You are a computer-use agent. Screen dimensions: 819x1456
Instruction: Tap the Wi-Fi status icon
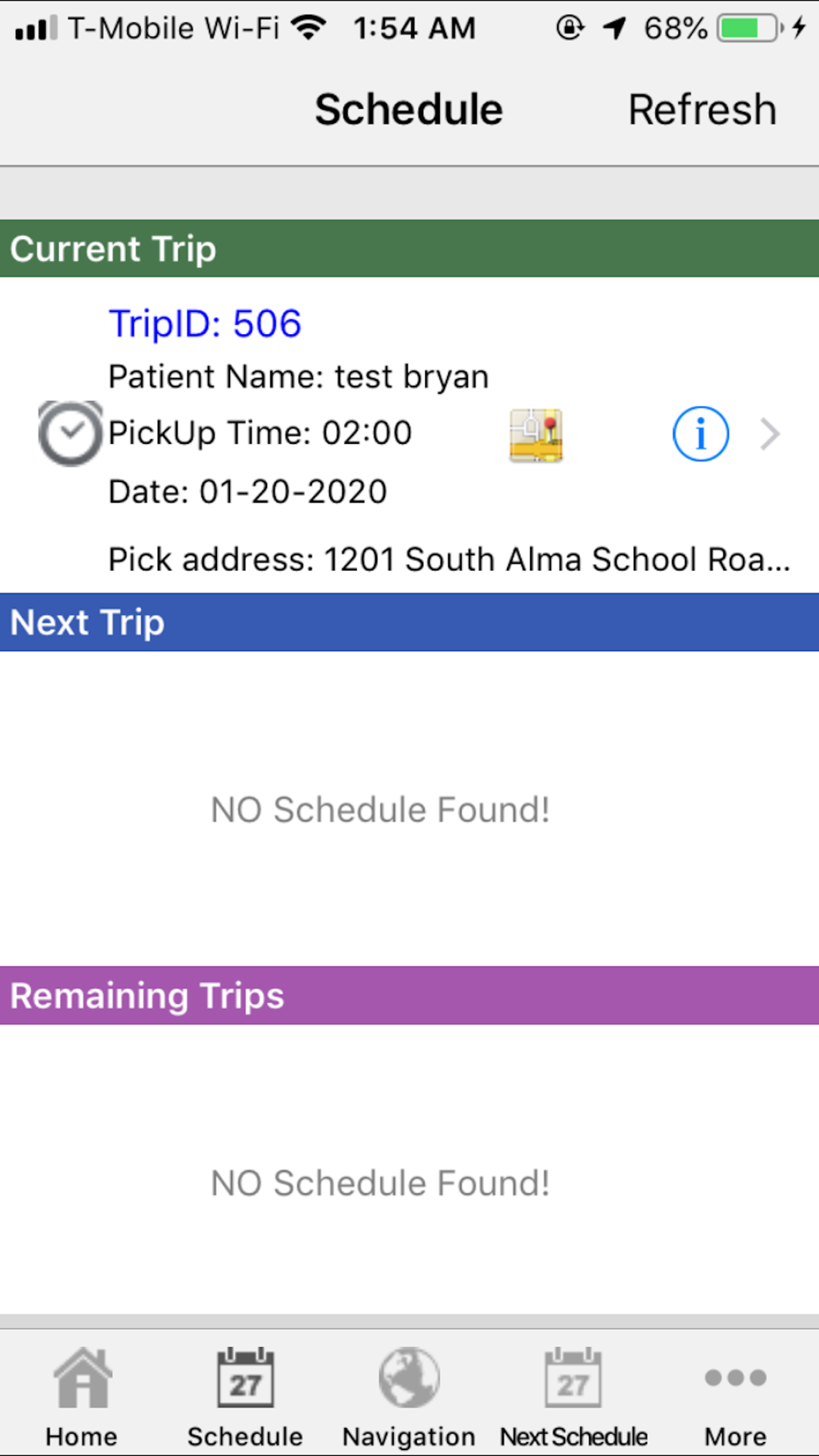click(x=309, y=28)
